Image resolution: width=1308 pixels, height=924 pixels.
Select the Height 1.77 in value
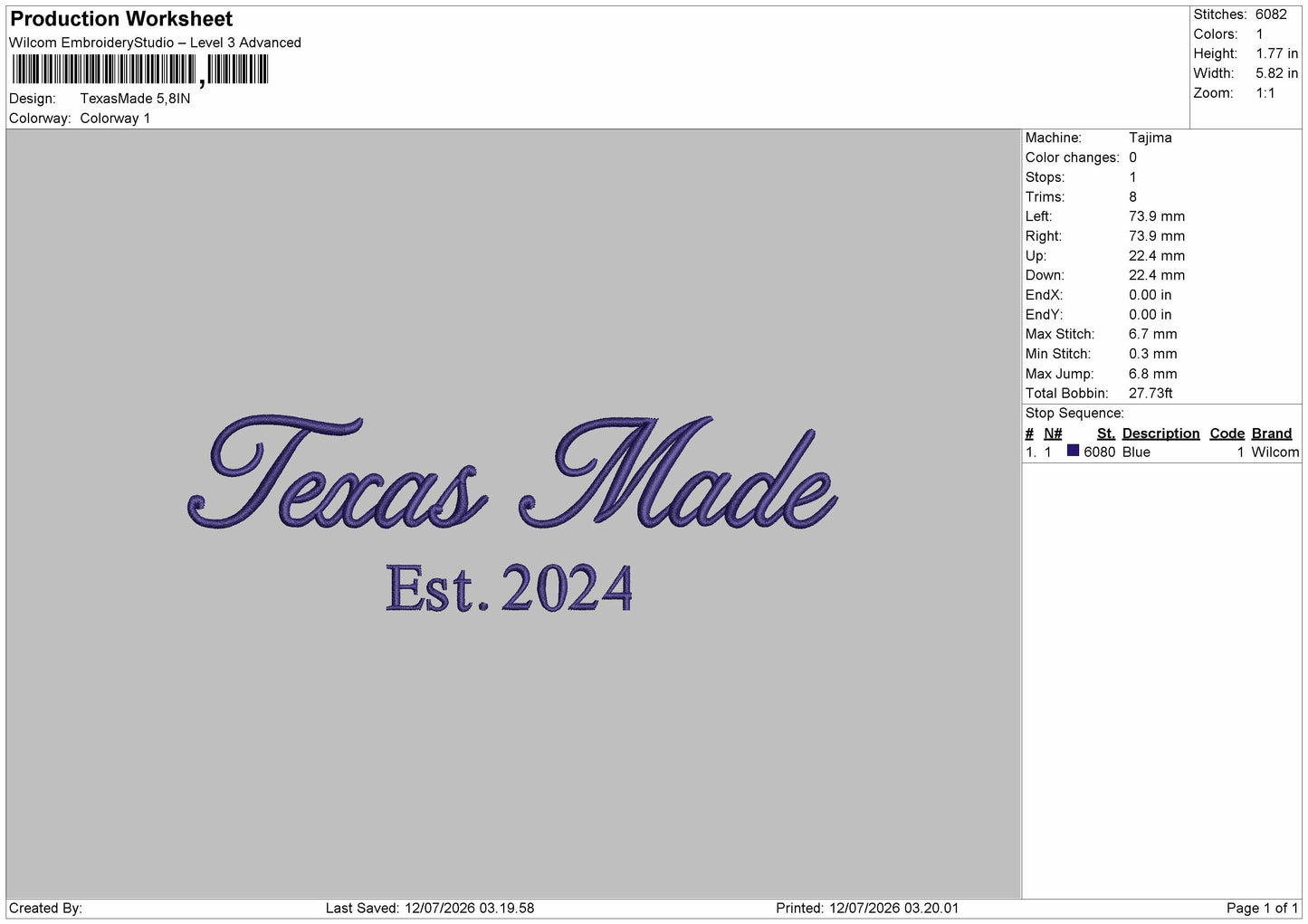coord(1276,54)
